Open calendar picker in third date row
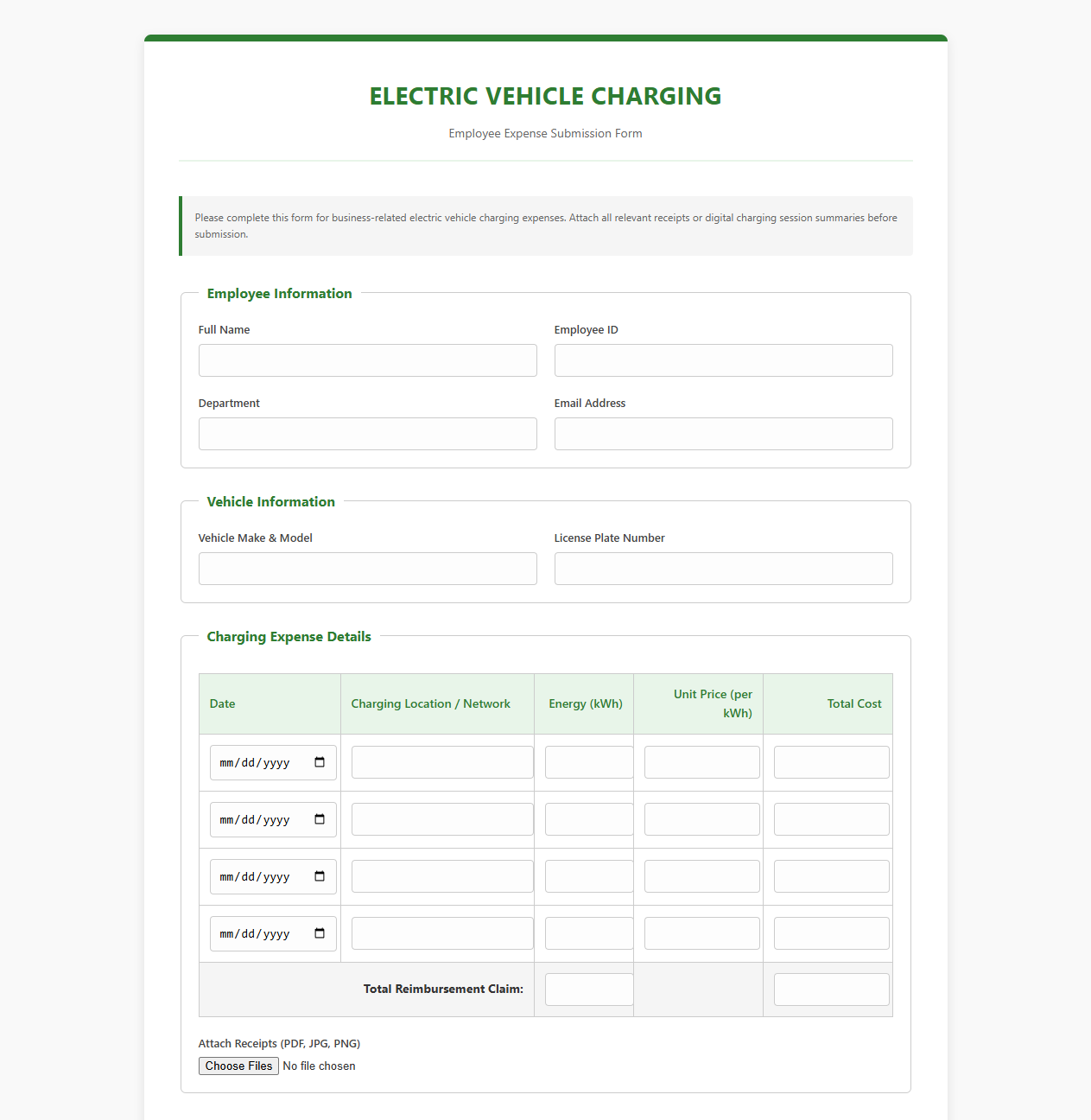Screen dimensions: 1091x1120 [x=320, y=876]
